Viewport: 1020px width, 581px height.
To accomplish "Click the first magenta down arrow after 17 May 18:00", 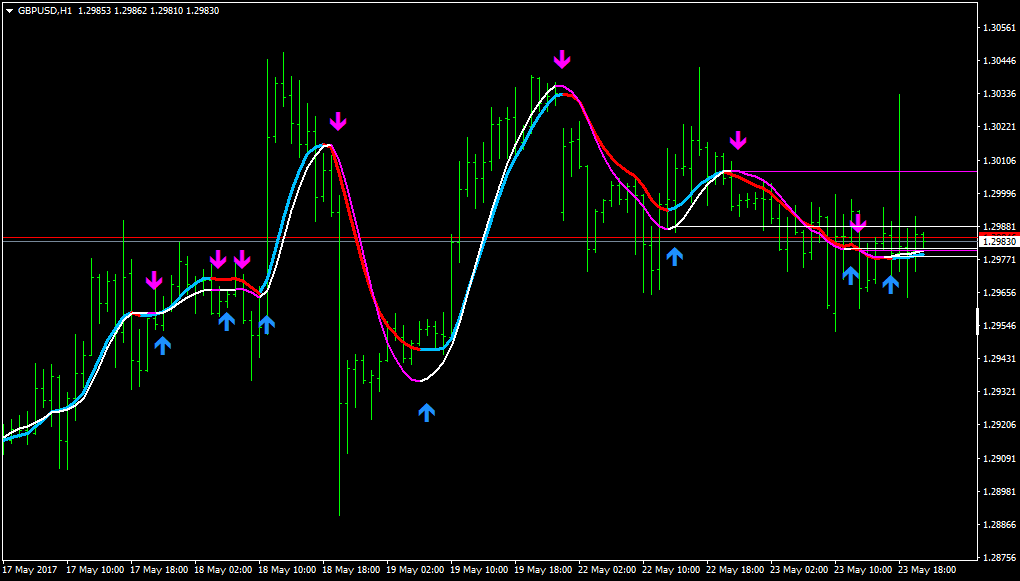I will pos(154,280).
